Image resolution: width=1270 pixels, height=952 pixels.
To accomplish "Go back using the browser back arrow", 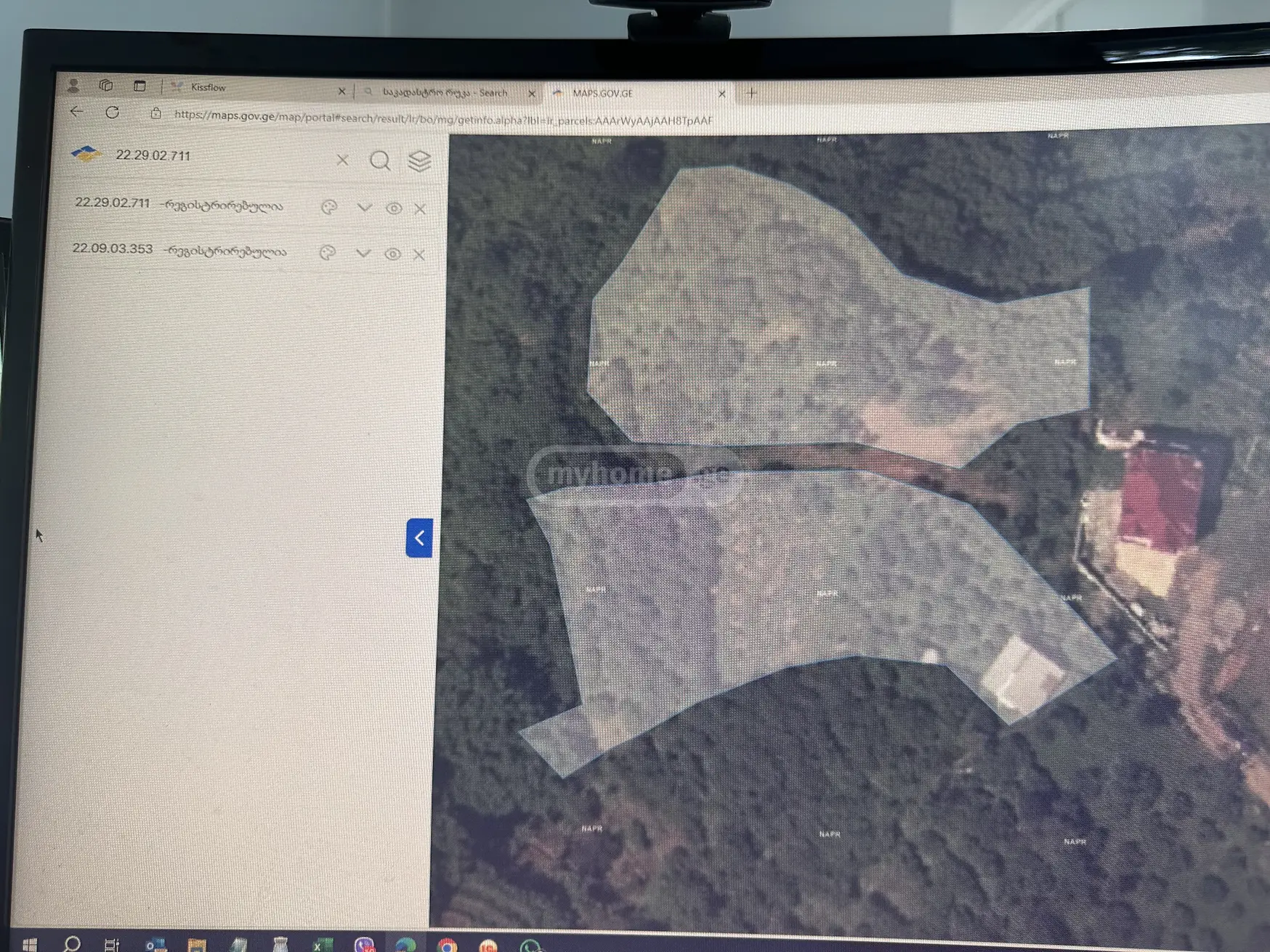I will (76, 112).
